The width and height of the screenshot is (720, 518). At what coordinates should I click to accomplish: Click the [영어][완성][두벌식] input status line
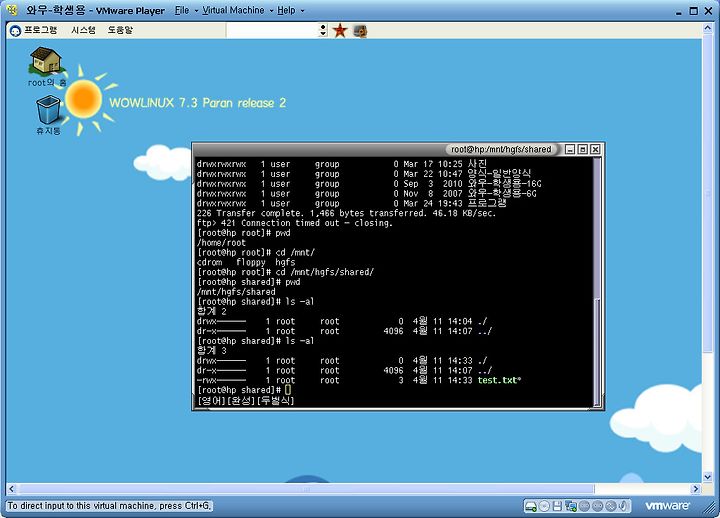click(x=246, y=400)
